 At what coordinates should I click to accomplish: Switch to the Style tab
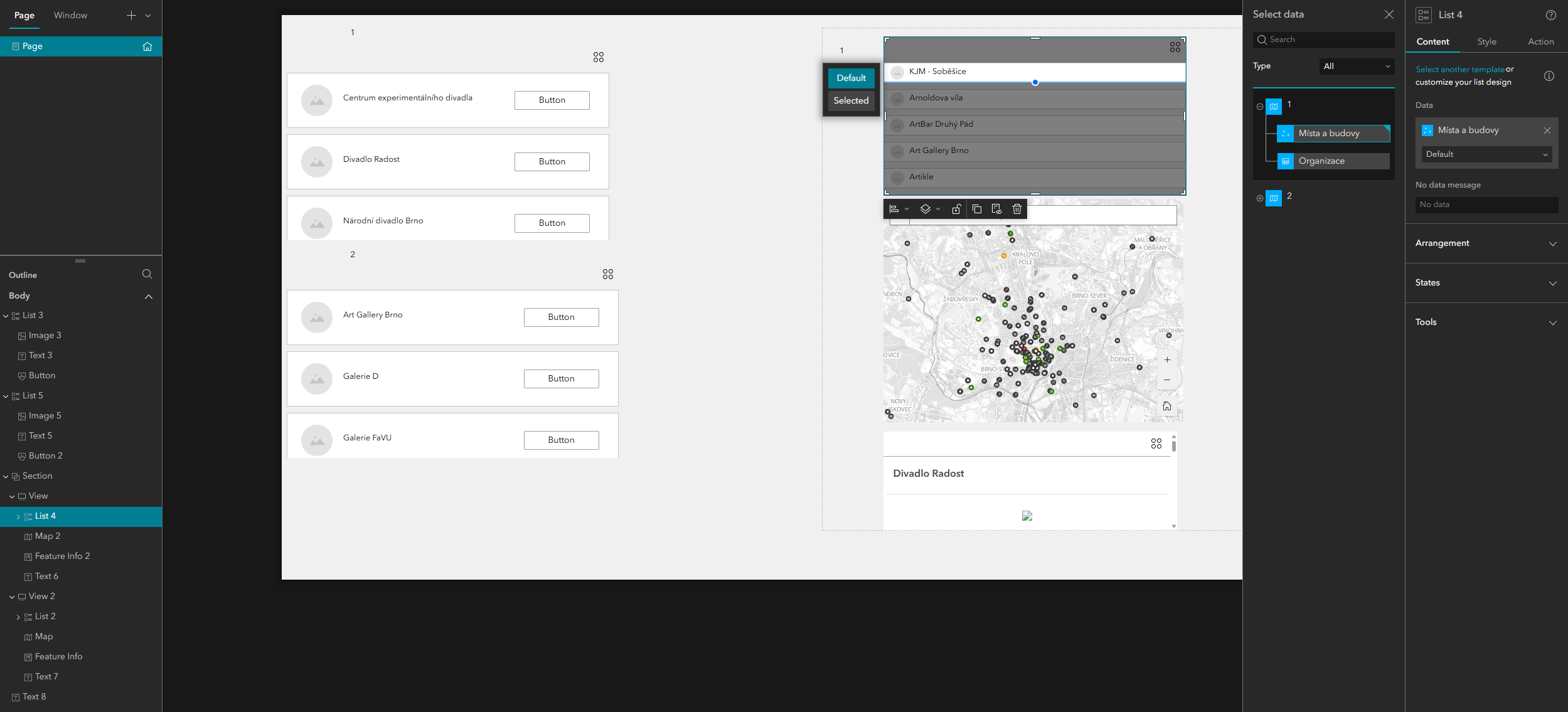(1486, 41)
